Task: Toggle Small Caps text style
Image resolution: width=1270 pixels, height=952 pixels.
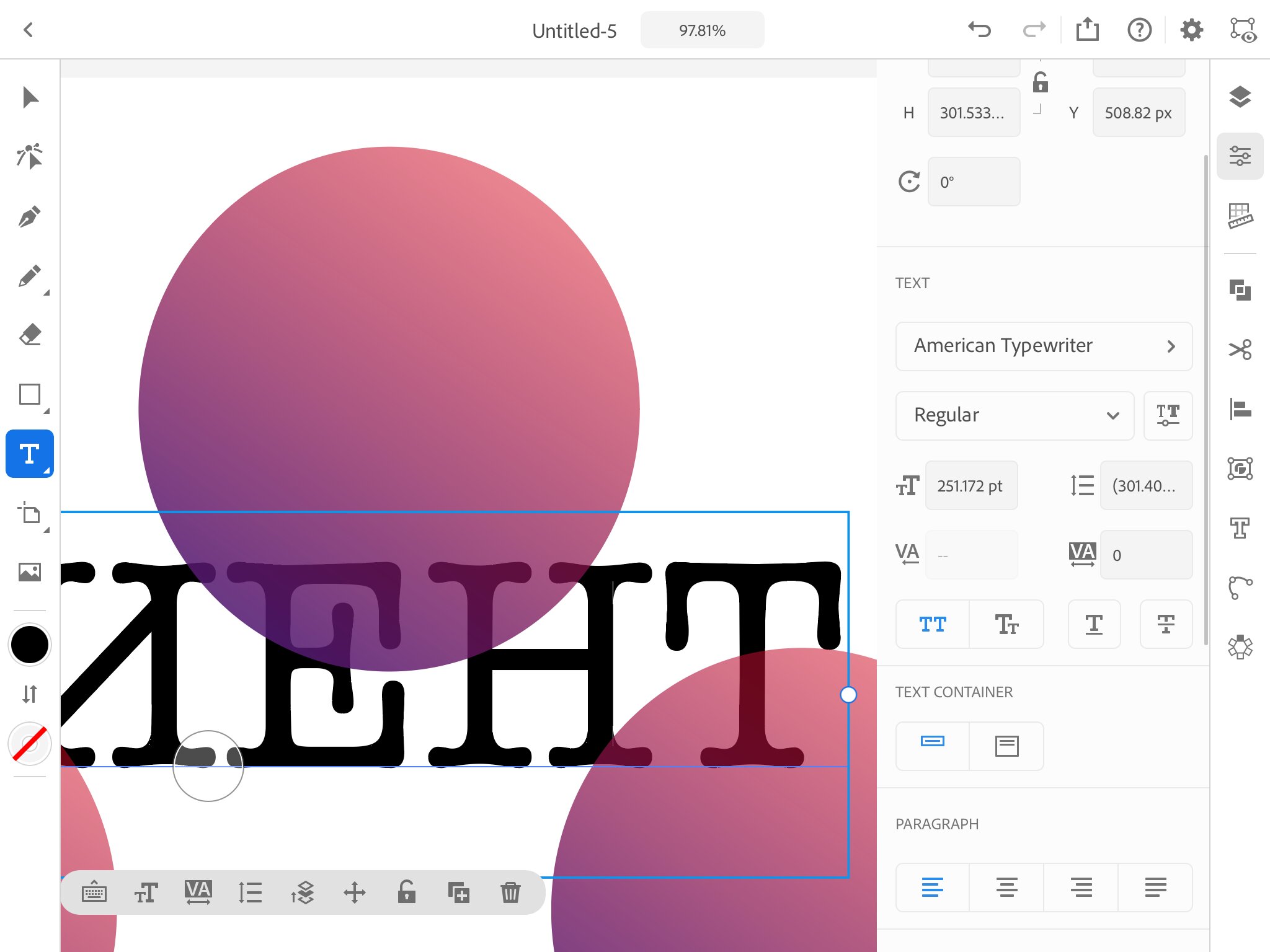Action: 1006,624
